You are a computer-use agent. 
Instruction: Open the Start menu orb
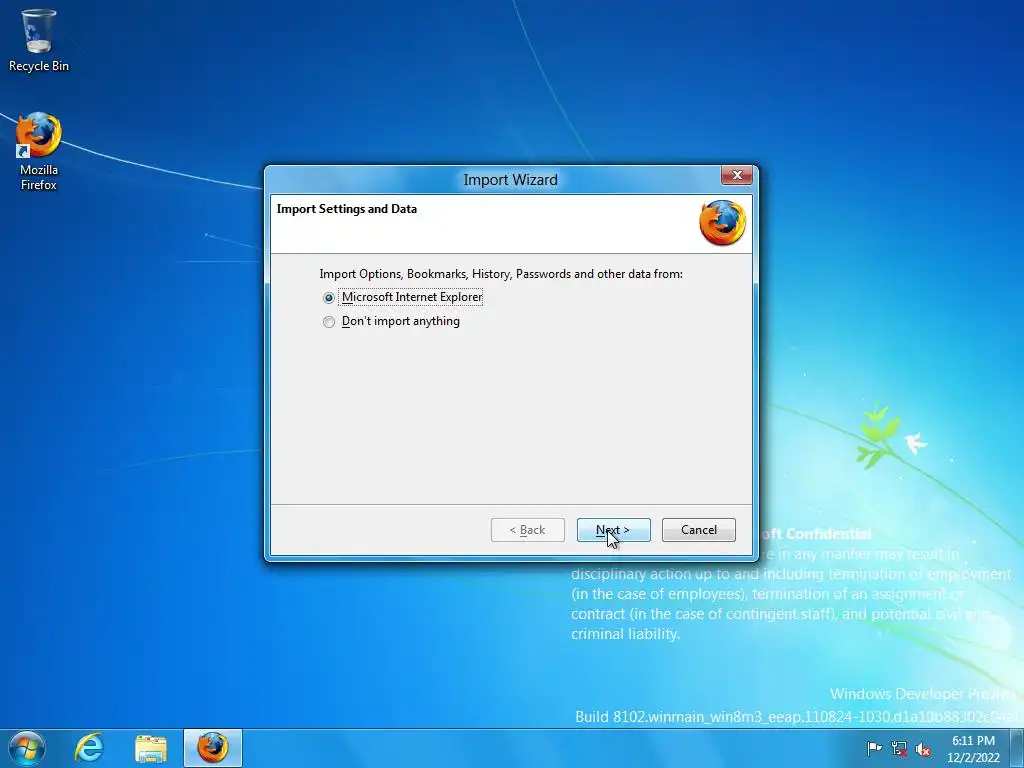[x=27, y=748]
